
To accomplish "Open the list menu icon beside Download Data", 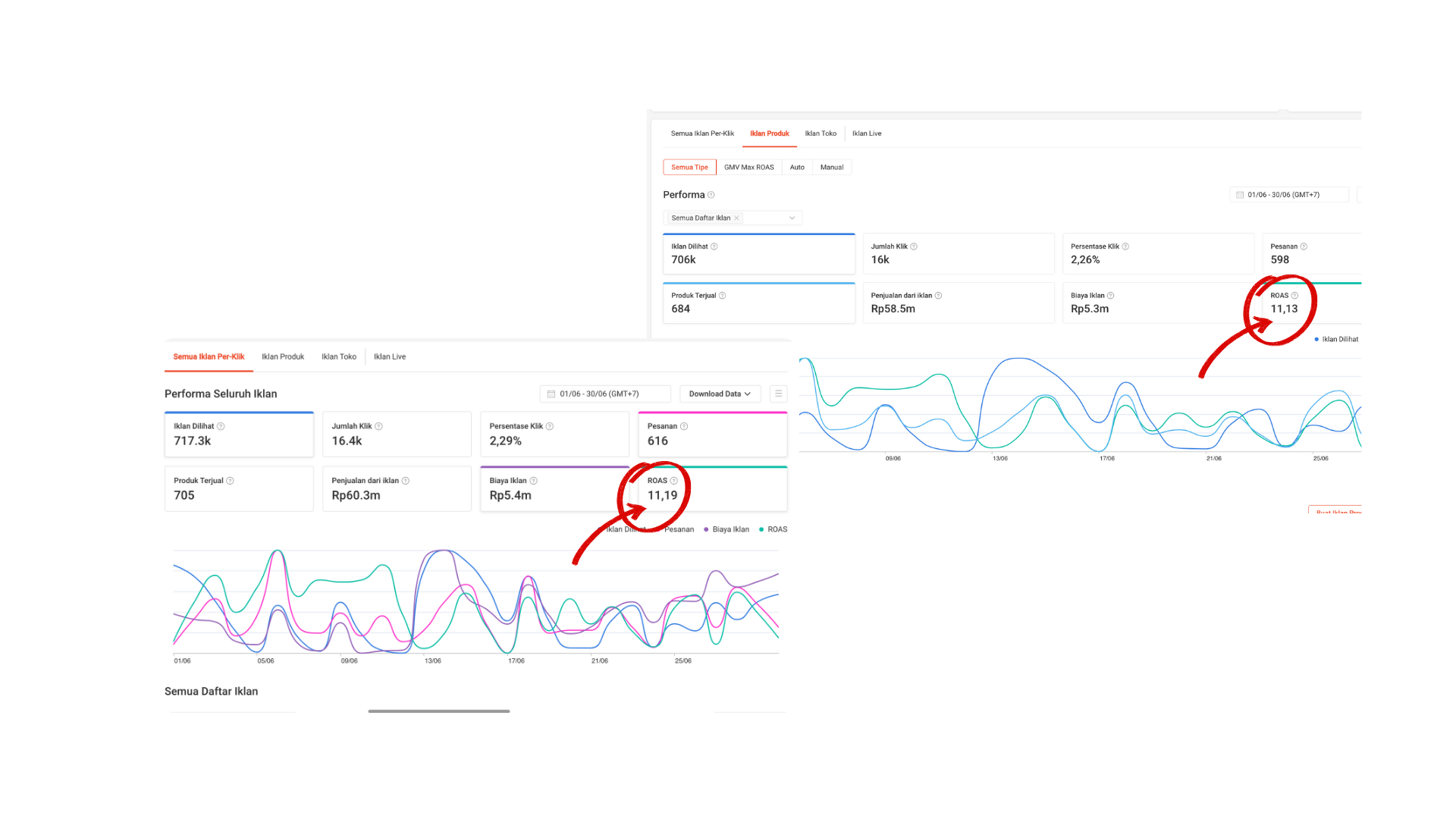I will click(778, 394).
